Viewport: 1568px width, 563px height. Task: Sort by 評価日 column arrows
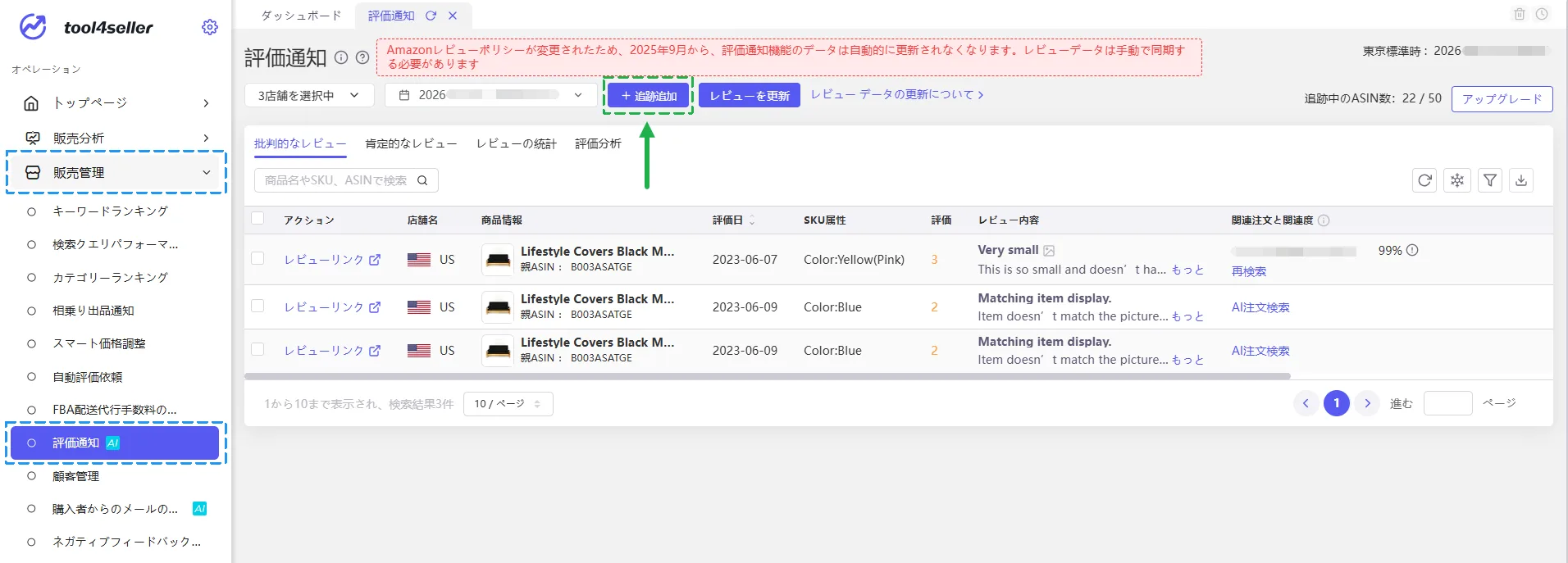tap(752, 220)
